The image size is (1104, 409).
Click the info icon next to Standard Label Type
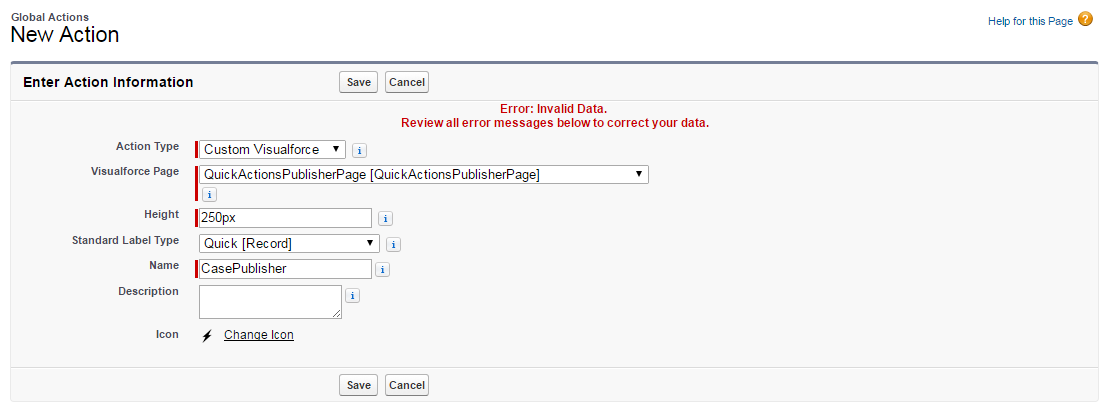coord(394,244)
